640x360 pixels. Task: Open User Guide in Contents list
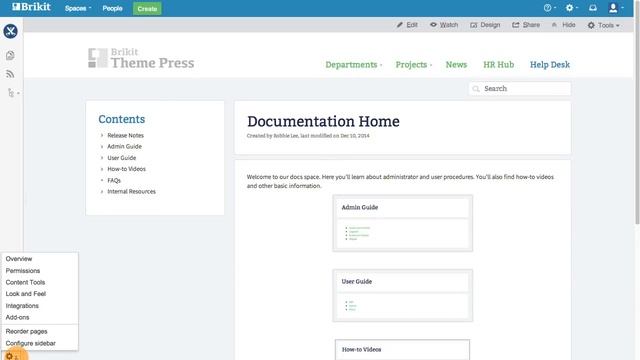point(122,158)
